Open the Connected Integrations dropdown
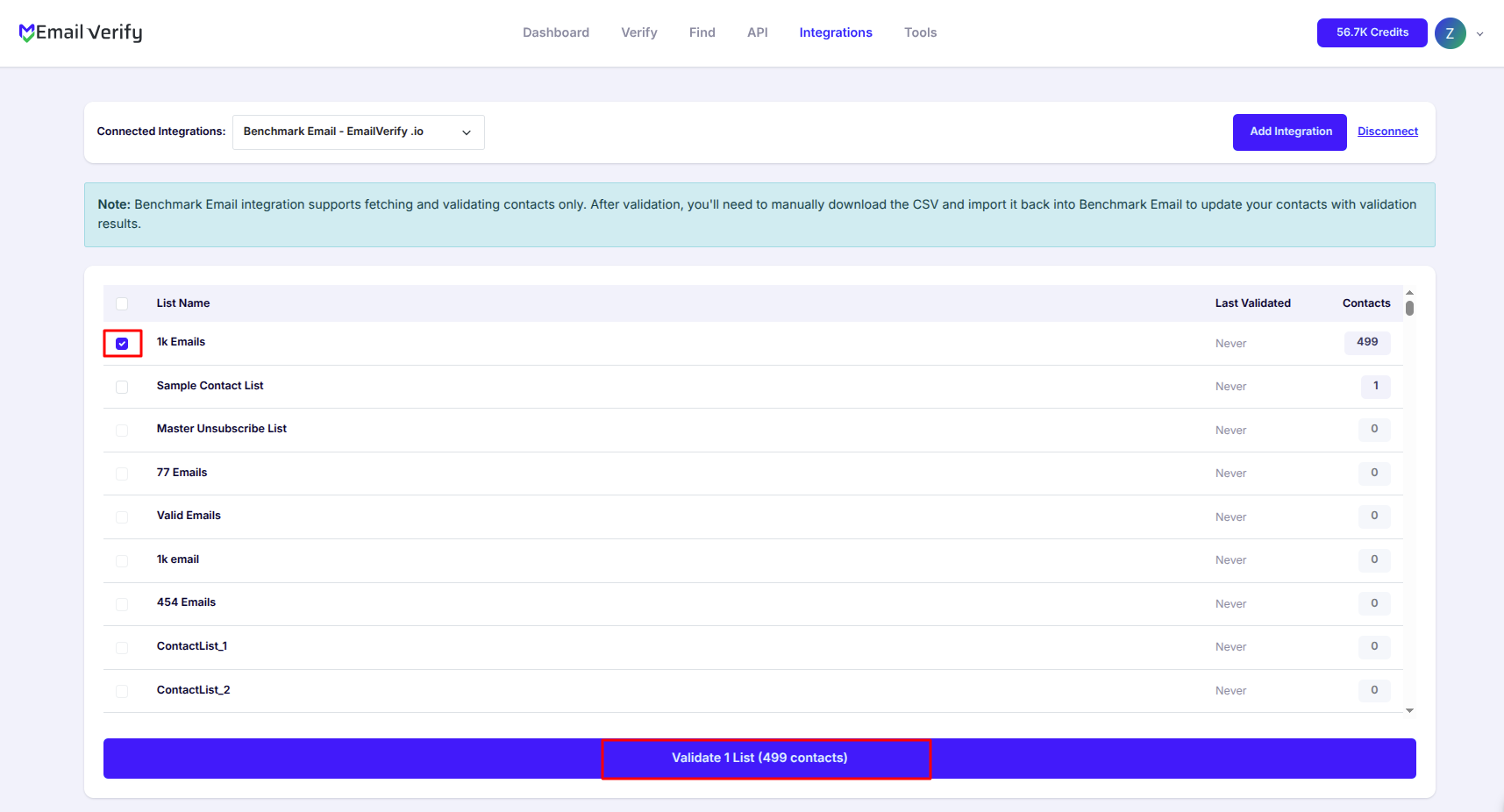1504x812 pixels. pyautogui.click(x=358, y=132)
